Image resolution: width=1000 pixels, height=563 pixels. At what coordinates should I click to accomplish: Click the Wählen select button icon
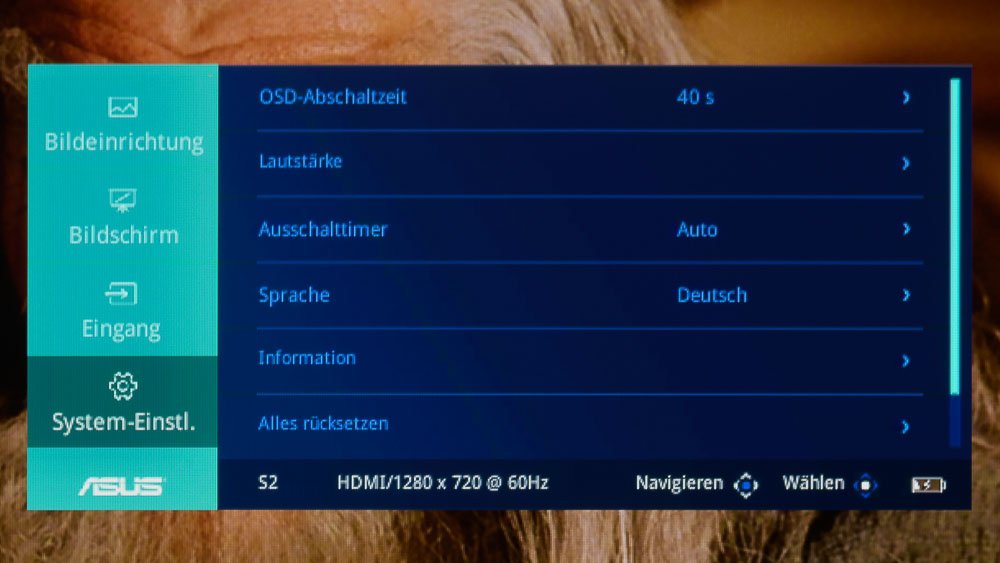click(x=865, y=485)
